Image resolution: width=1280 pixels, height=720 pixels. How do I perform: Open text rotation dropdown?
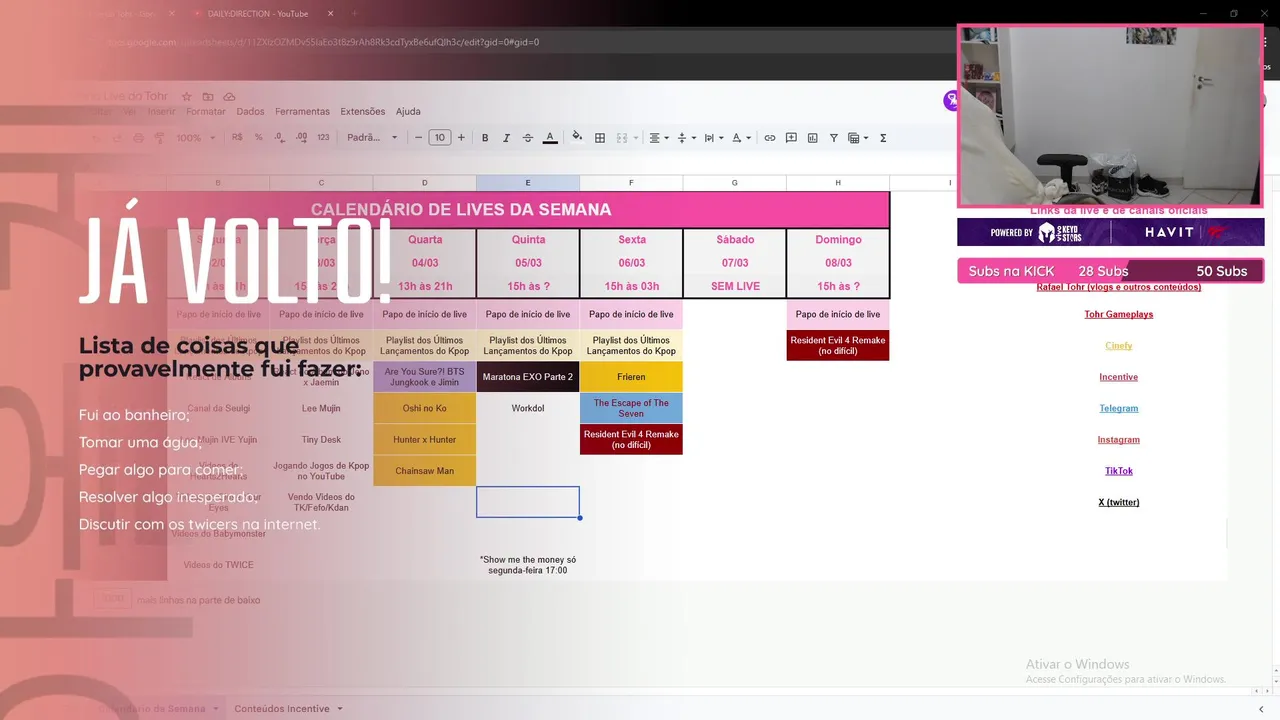click(x=741, y=138)
